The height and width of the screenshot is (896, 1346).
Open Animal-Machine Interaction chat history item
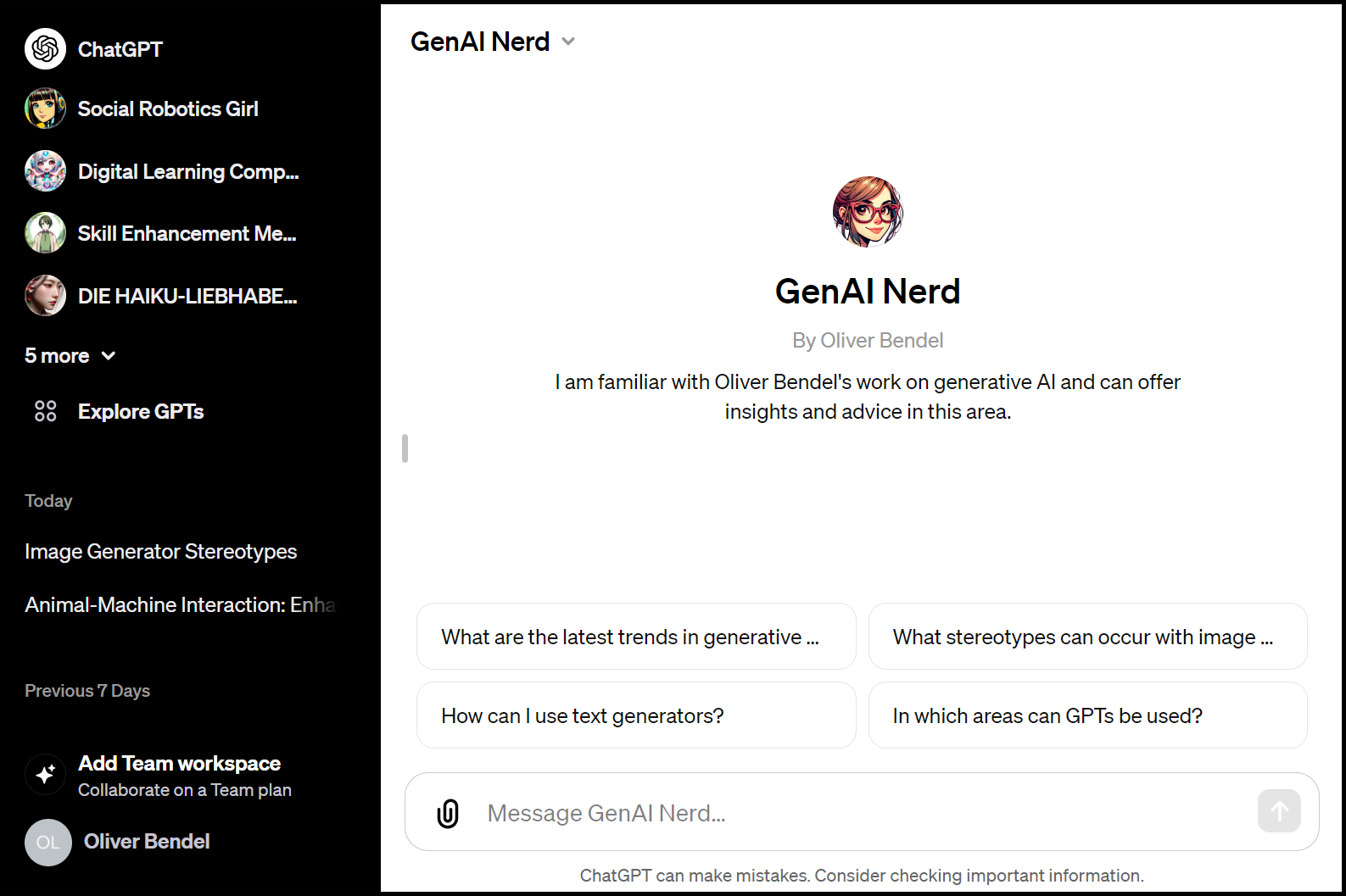[x=180, y=605]
